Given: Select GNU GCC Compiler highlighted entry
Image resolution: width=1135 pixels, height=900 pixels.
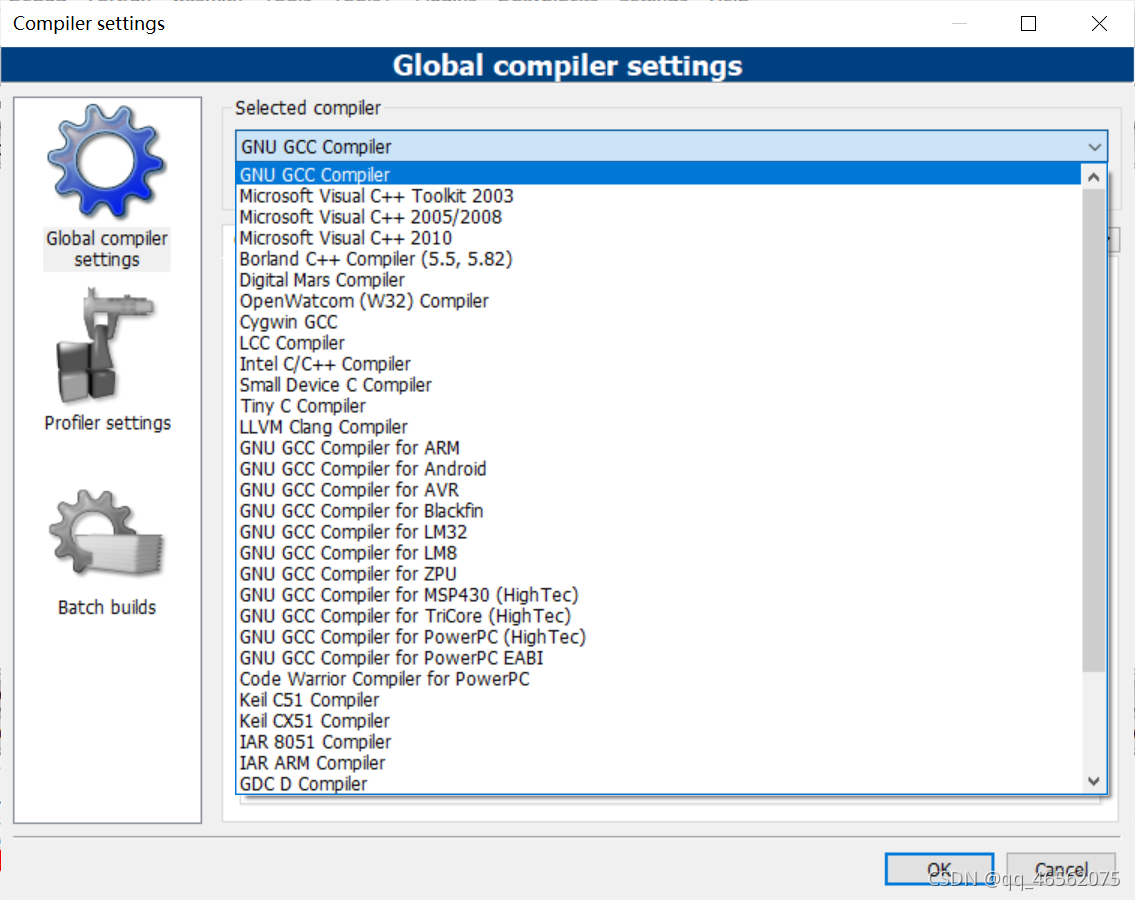Looking at the screenshot, I should (x=658, y=174).
